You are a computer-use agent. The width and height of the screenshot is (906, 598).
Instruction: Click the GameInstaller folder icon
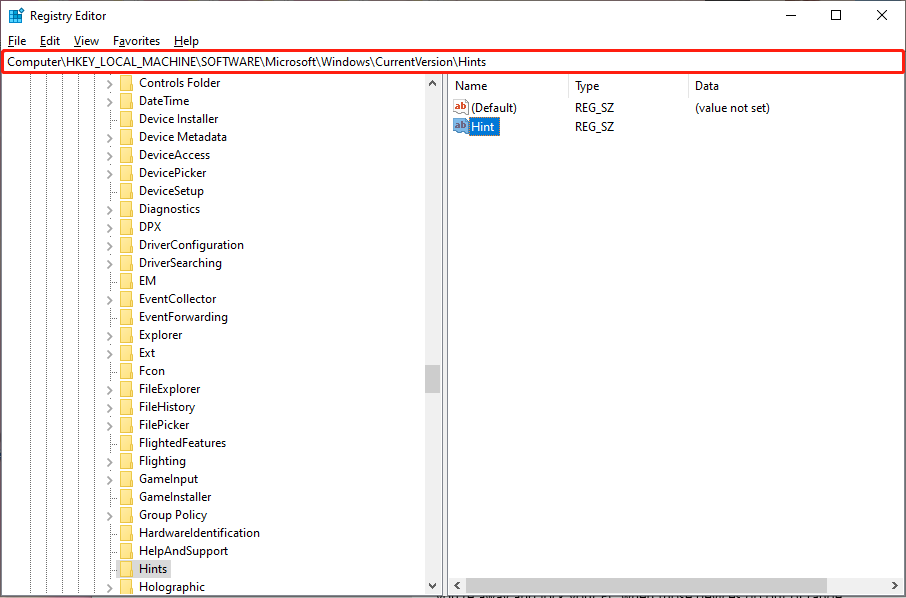click(x=127, y=497)
